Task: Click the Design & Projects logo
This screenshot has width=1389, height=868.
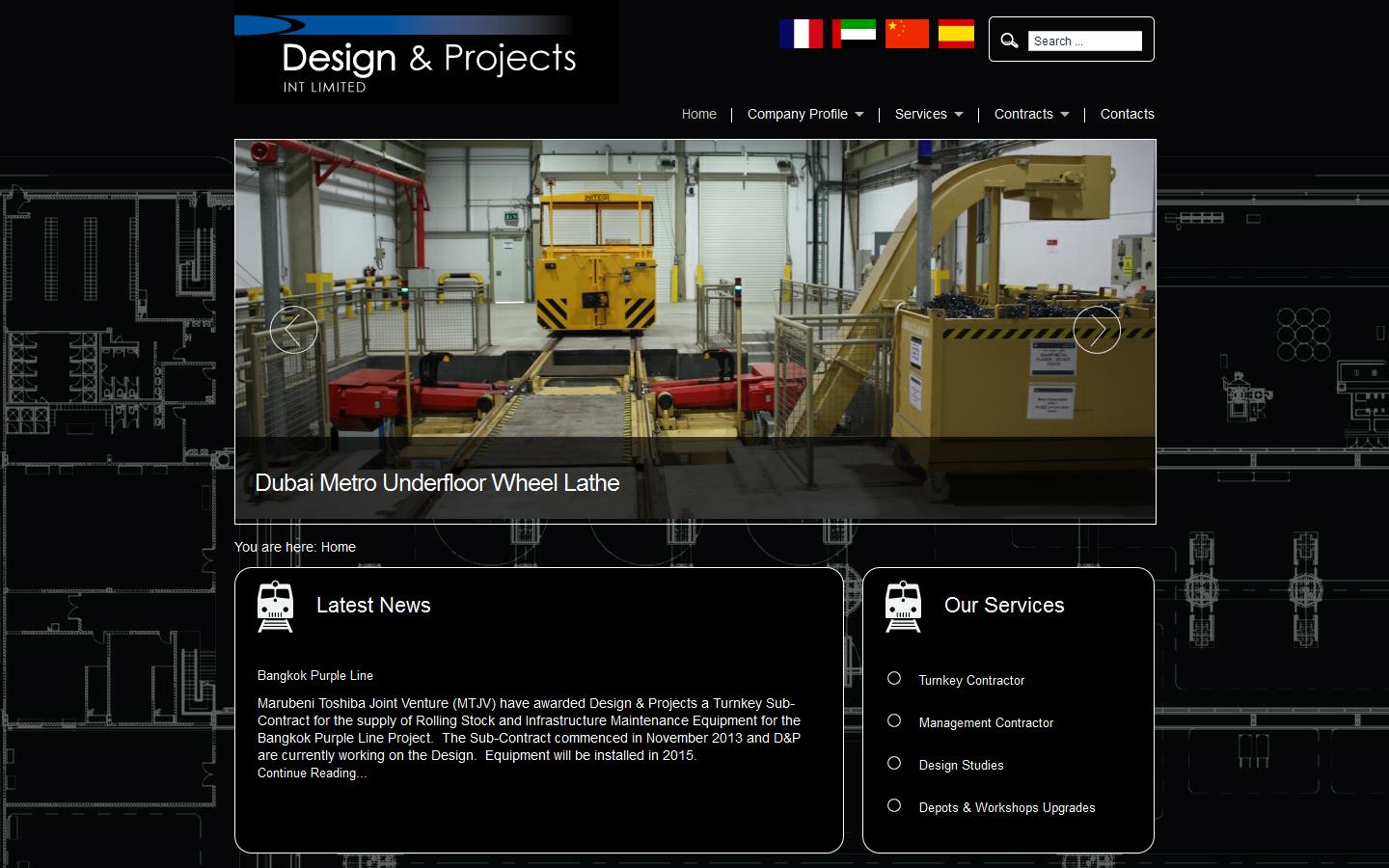Action: click(x=424, y=52)
